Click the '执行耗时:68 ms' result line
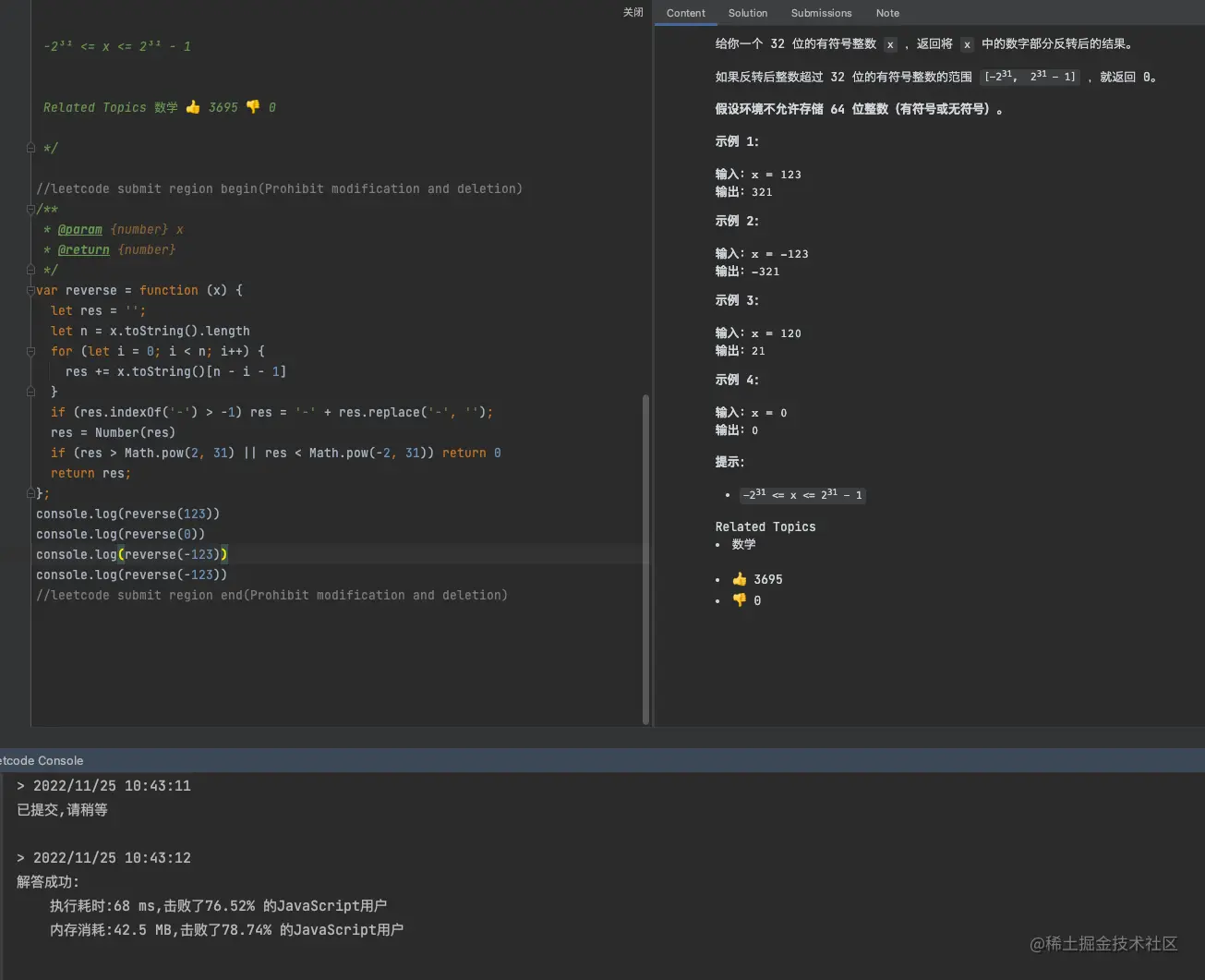Image resolution: width=1205 pixels, height=980 pixels. (218, 905)
